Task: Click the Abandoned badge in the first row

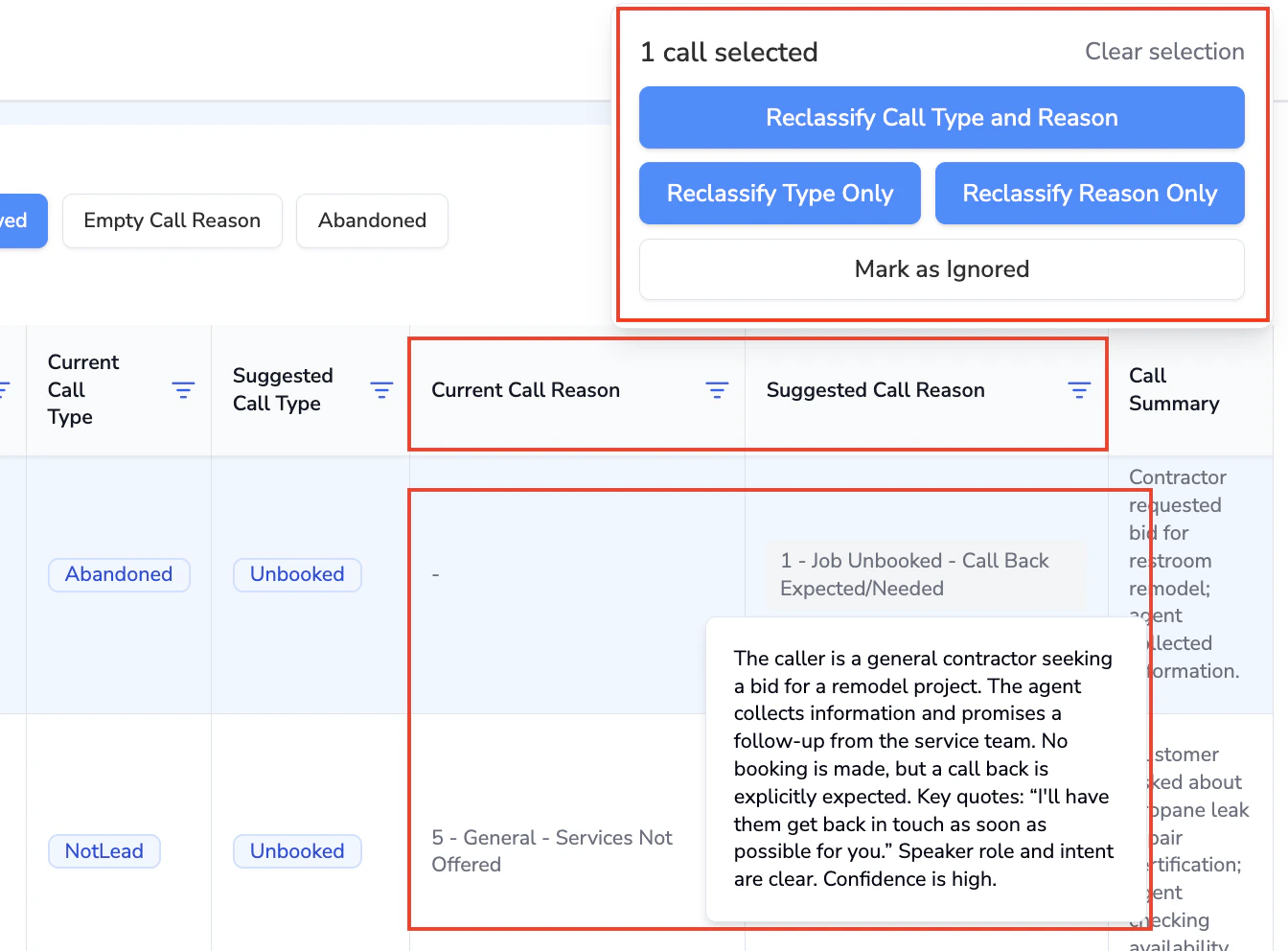Action: pos(119,574)
